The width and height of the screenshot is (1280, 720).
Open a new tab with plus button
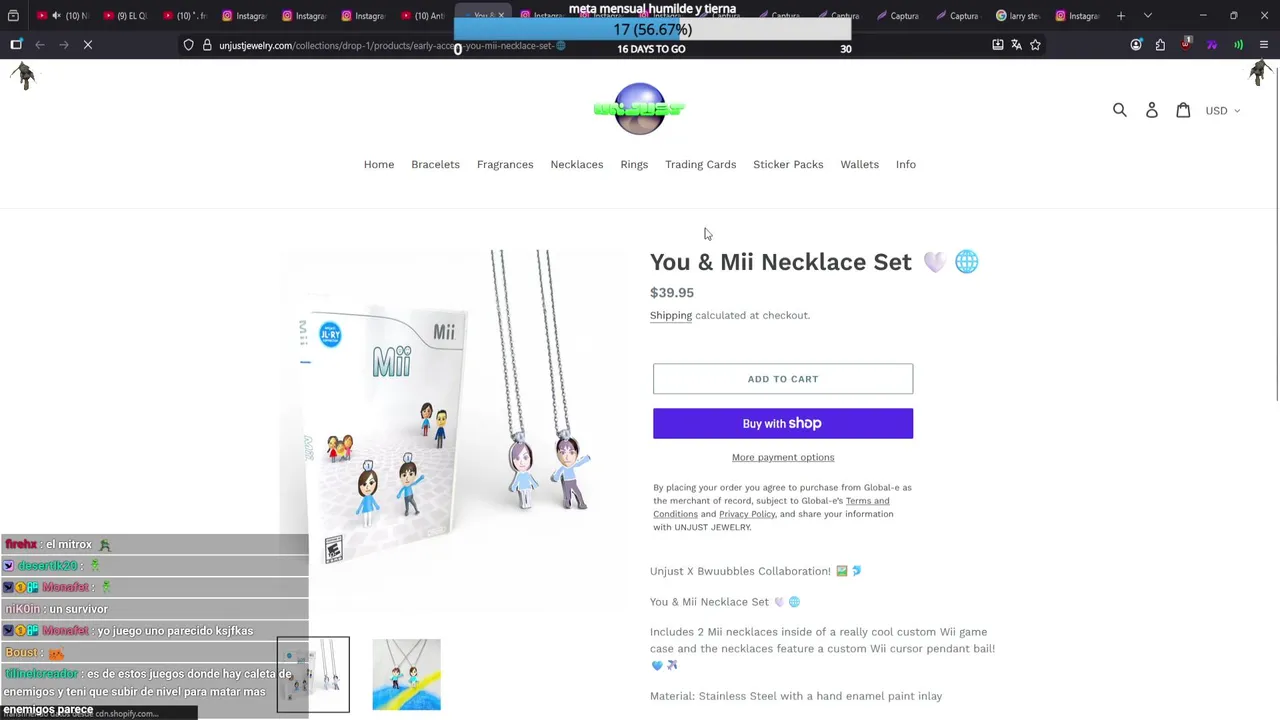pos(1121,16)
